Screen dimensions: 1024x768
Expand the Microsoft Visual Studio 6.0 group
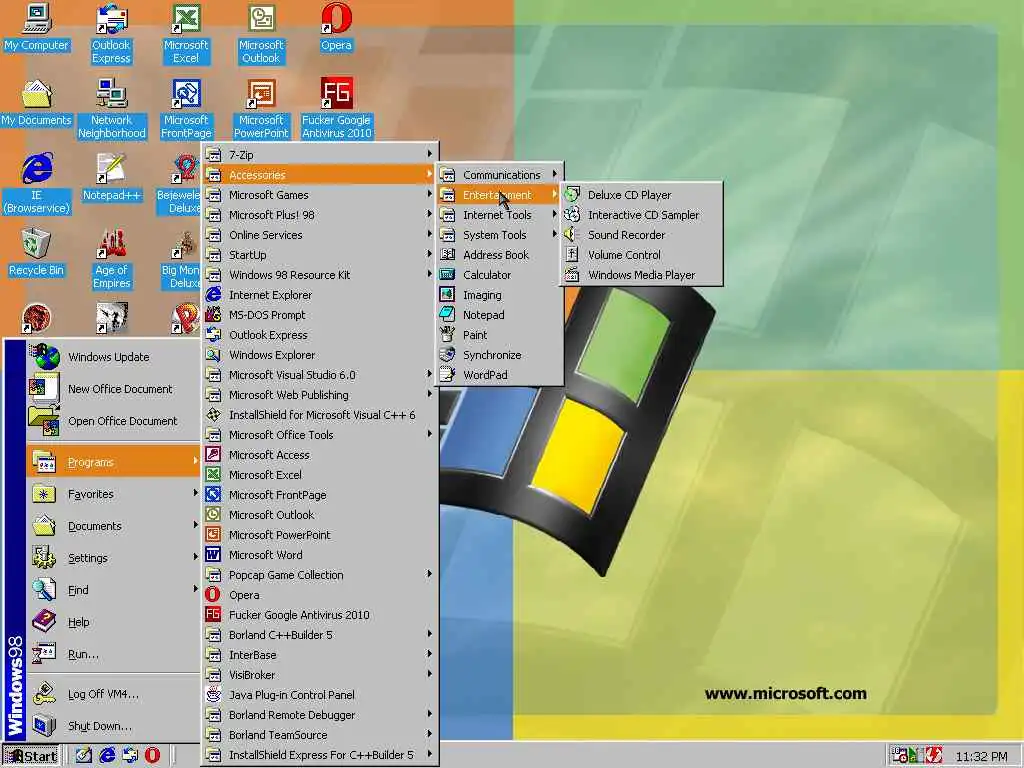tap(319, 375)
